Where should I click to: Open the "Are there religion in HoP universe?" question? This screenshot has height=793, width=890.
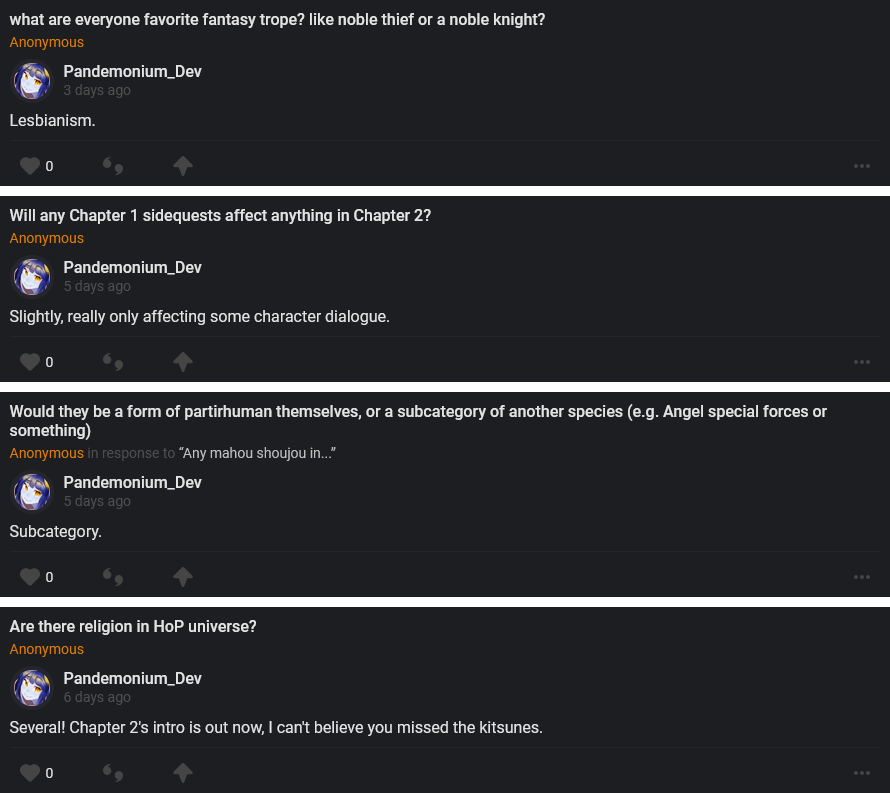click(133, 627)
